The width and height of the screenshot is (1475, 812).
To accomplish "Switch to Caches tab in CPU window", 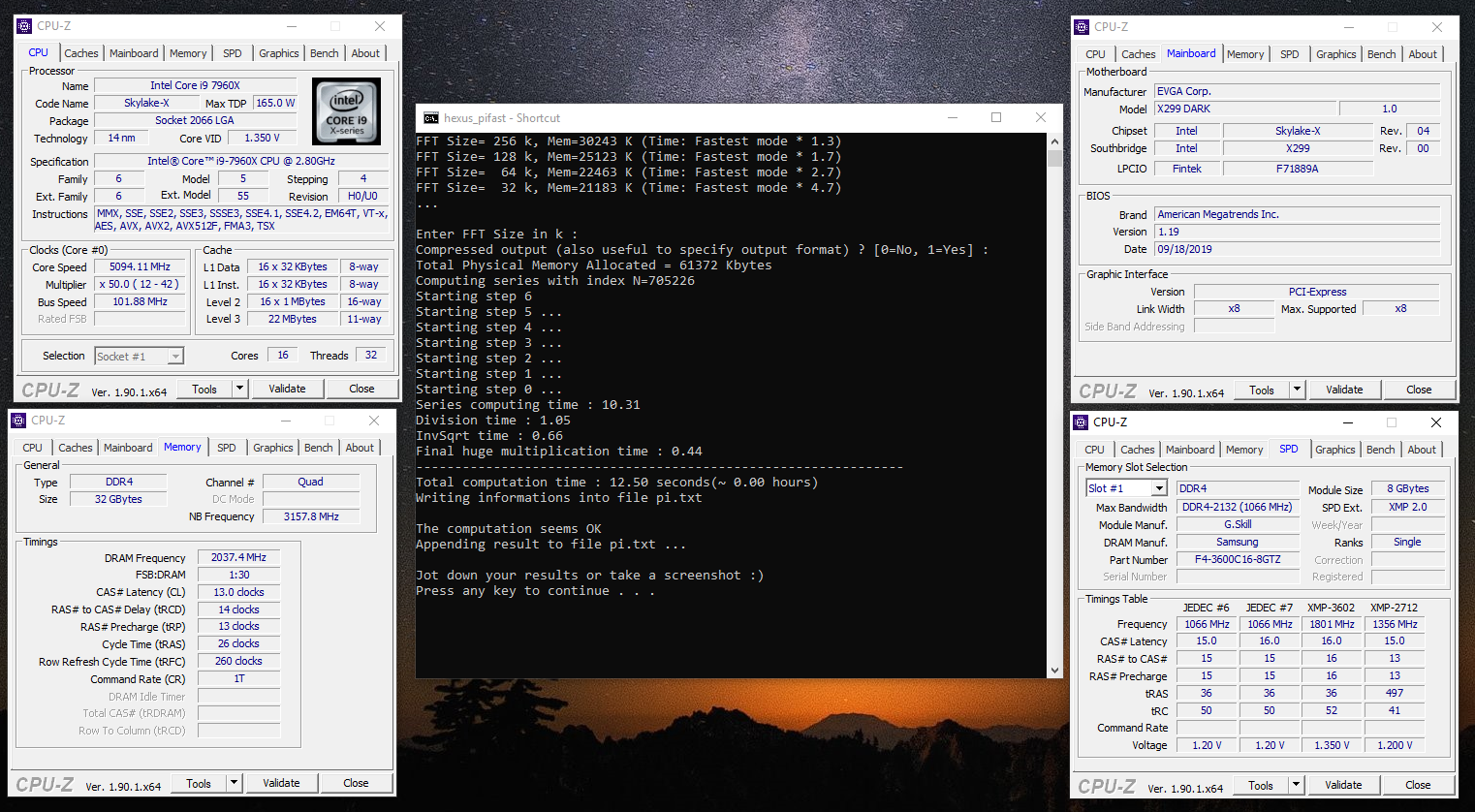I will click(80, 53).
